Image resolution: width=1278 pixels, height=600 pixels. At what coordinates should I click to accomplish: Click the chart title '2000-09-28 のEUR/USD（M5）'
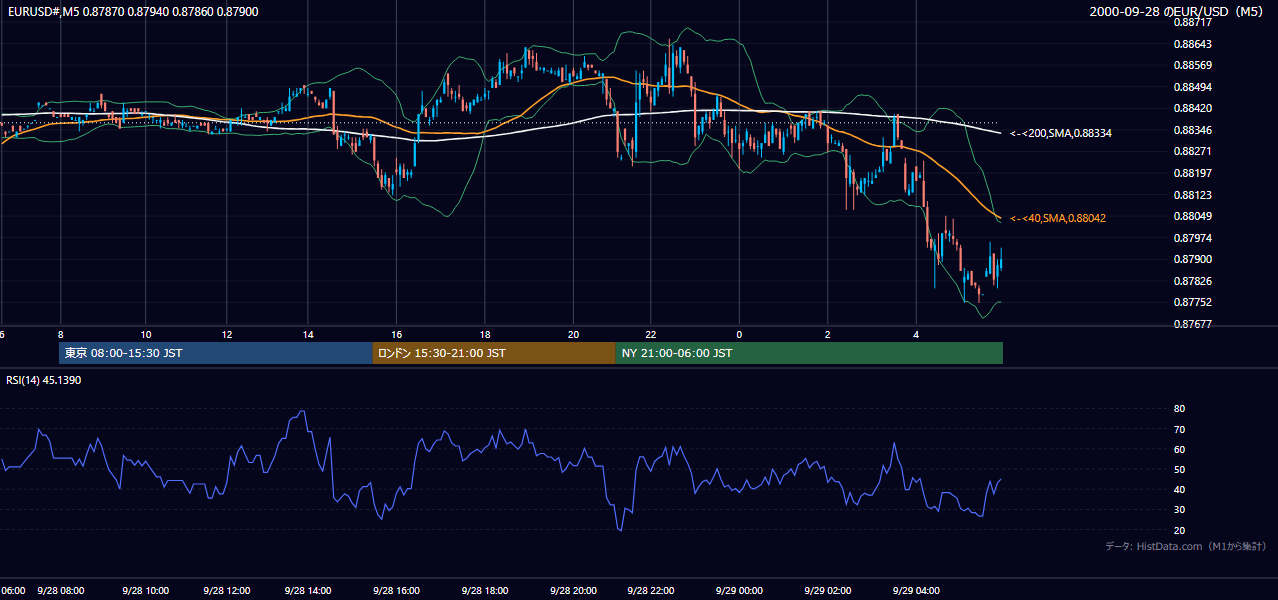(1177, 12)
